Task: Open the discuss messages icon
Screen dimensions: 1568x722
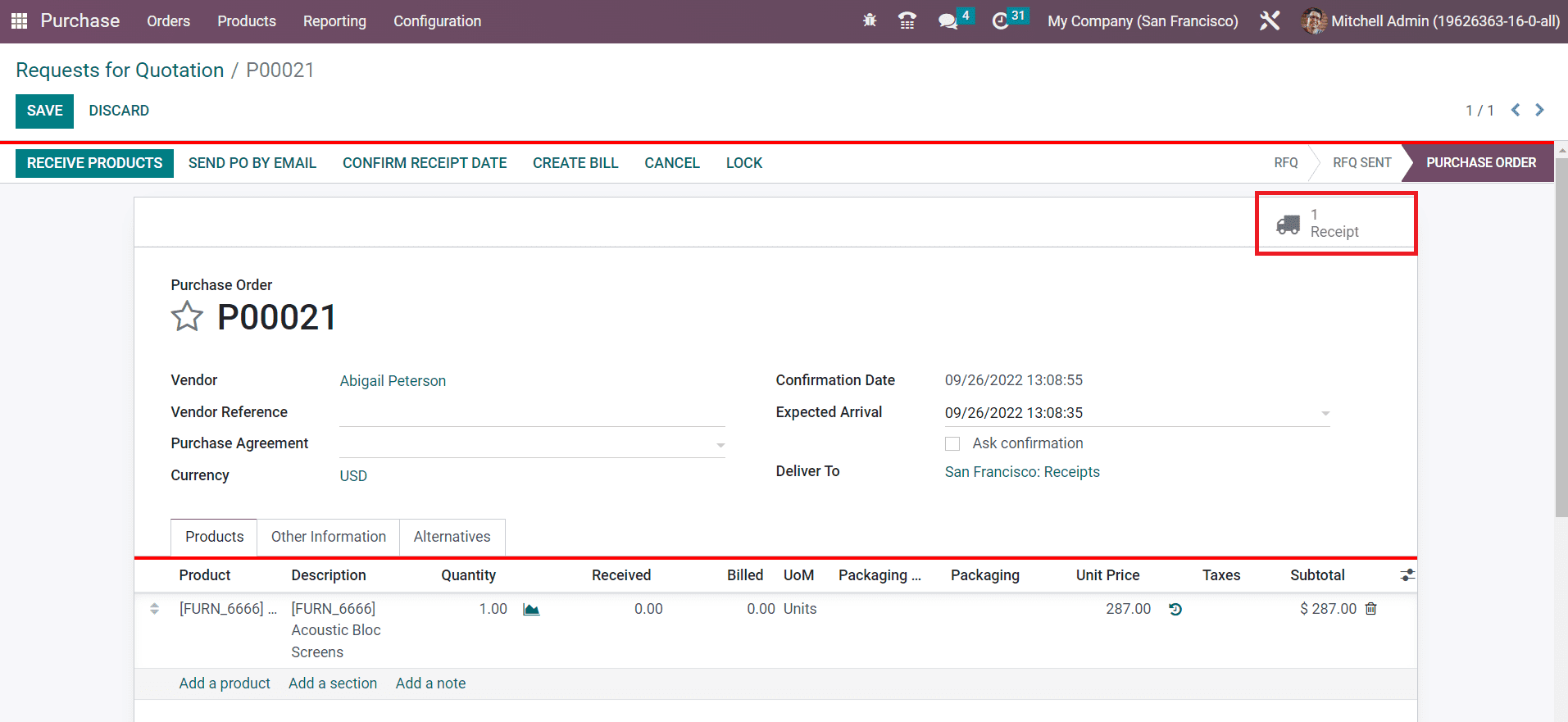Action: click(x=948, y=21)
